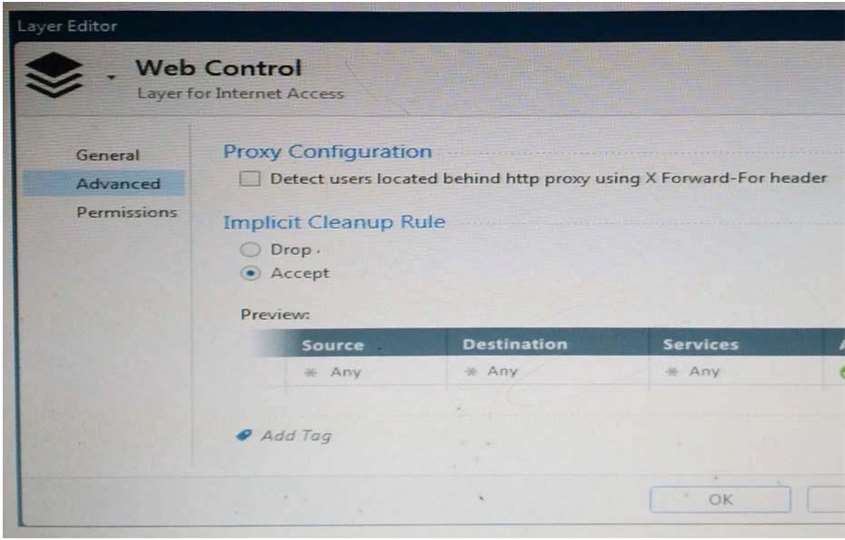Click the Add Tag link
This screenshot has height=540, width=845.
[296, 435]
